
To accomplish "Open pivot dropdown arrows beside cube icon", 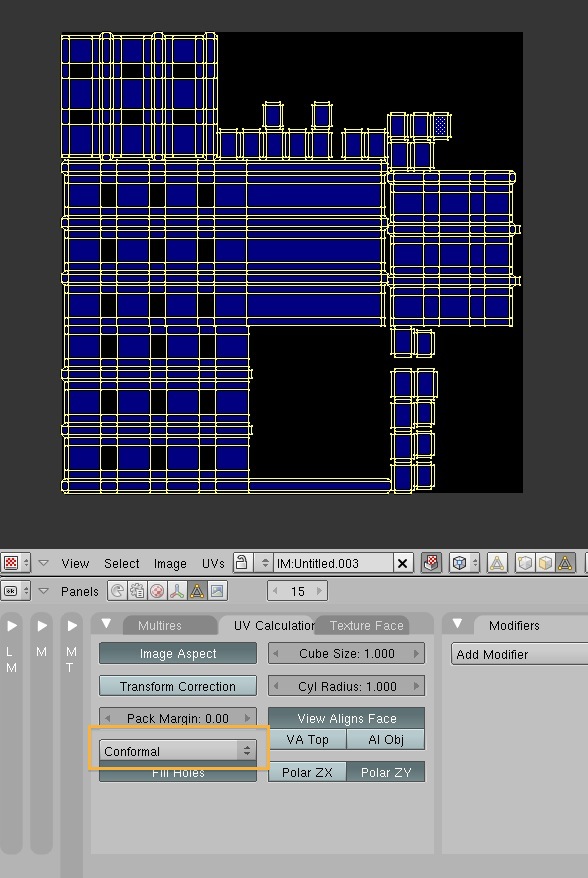I will coord(475,563).
